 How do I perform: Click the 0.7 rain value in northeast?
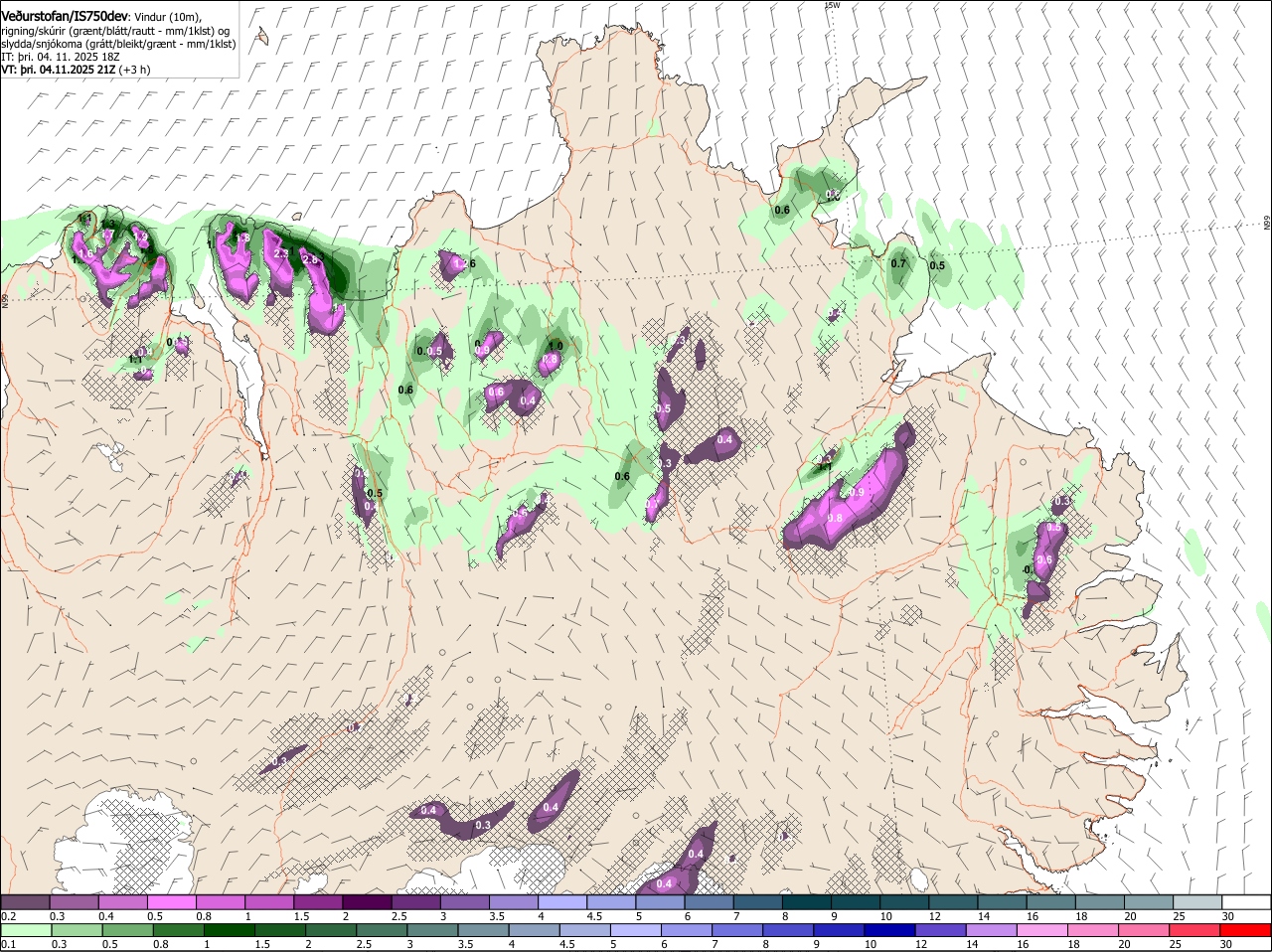[899, 263]
